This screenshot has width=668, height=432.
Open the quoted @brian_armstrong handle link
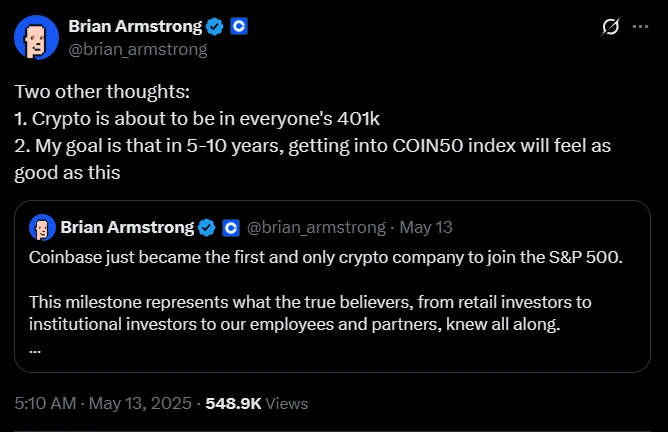pyautogui.click(x=316, y=228)
